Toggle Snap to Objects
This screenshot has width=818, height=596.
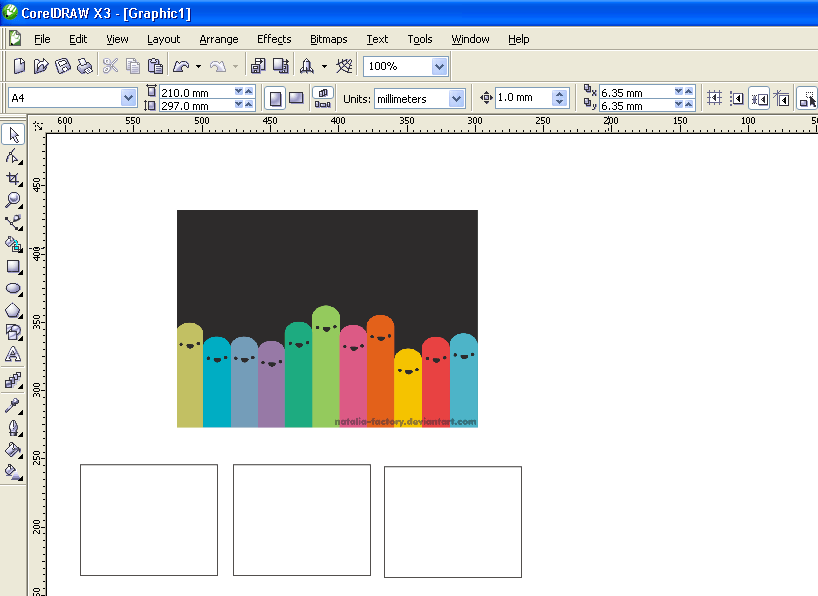[759, 98]
